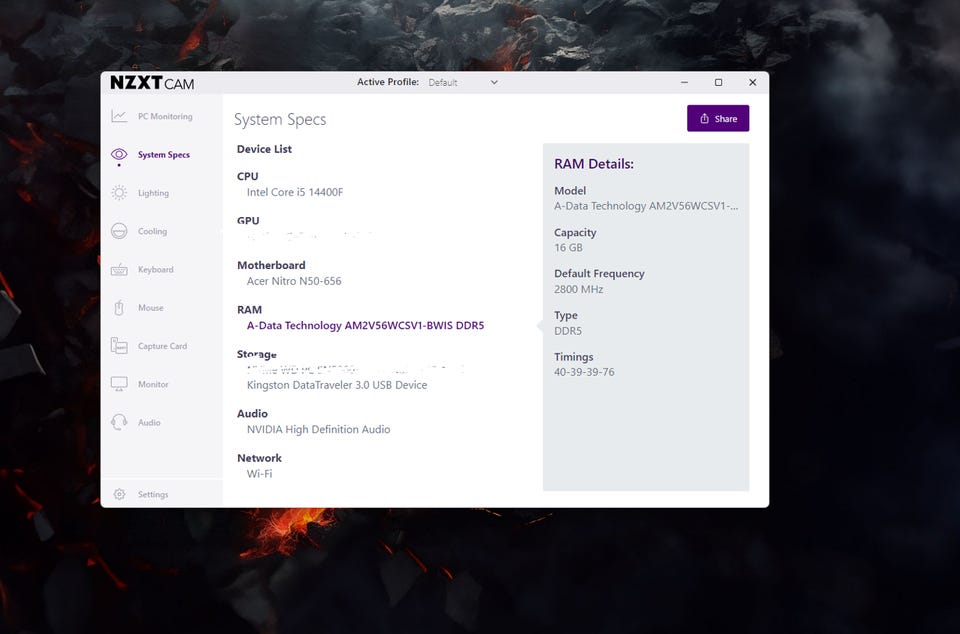The width and height of the screenshot is (960, 634).
Task: Share the system specs
Action: click(718, 118)
